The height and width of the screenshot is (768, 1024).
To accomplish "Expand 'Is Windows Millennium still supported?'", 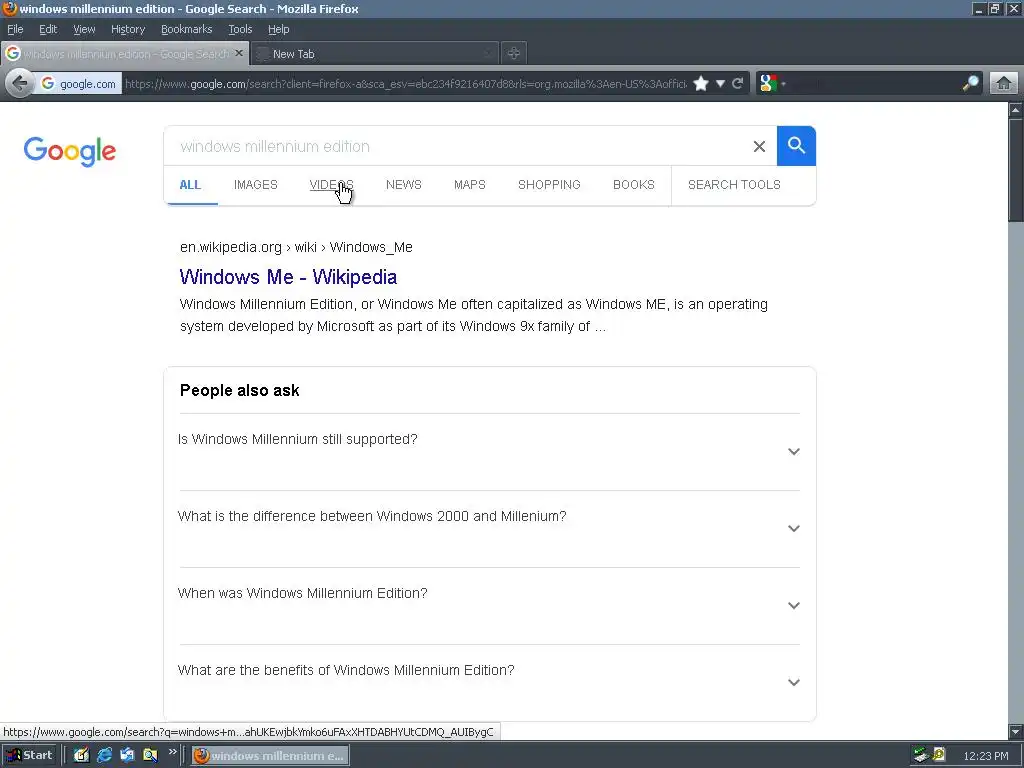I will coord(489,451).
